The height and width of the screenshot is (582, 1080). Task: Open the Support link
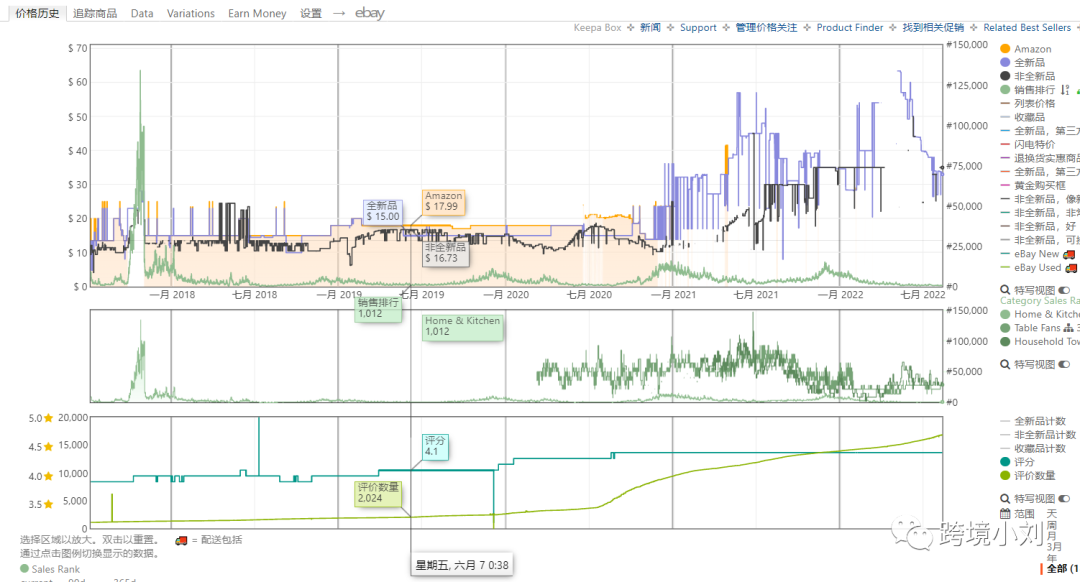pos(698,28)
